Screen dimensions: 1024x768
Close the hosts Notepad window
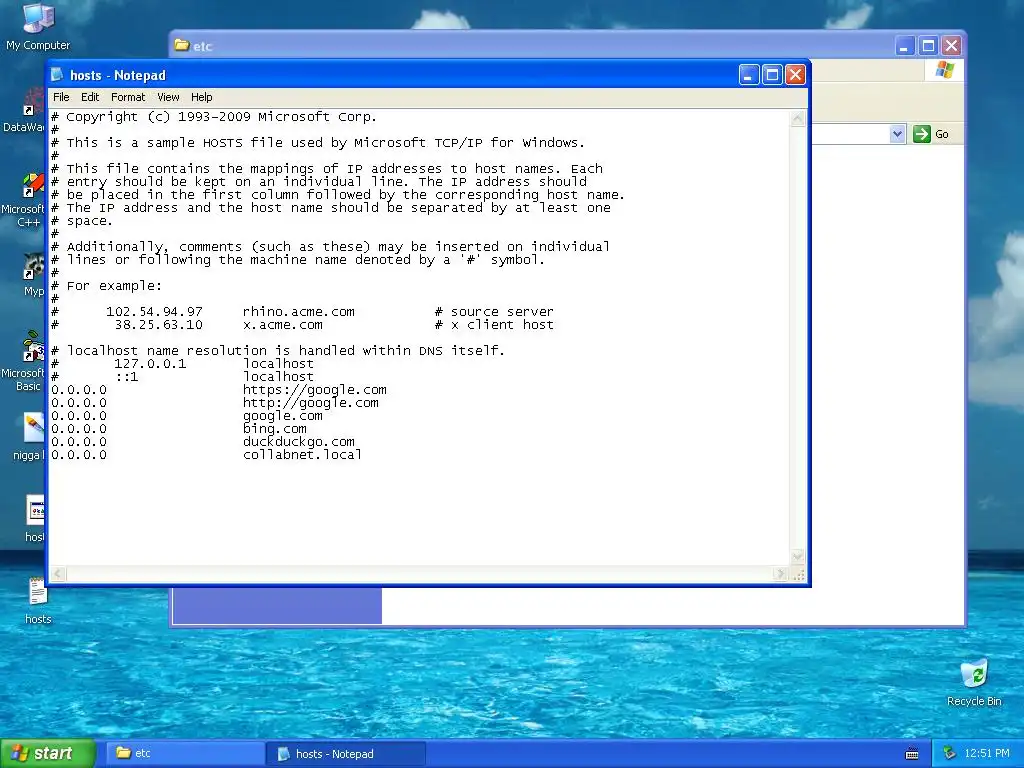click(x=795, y=75)
